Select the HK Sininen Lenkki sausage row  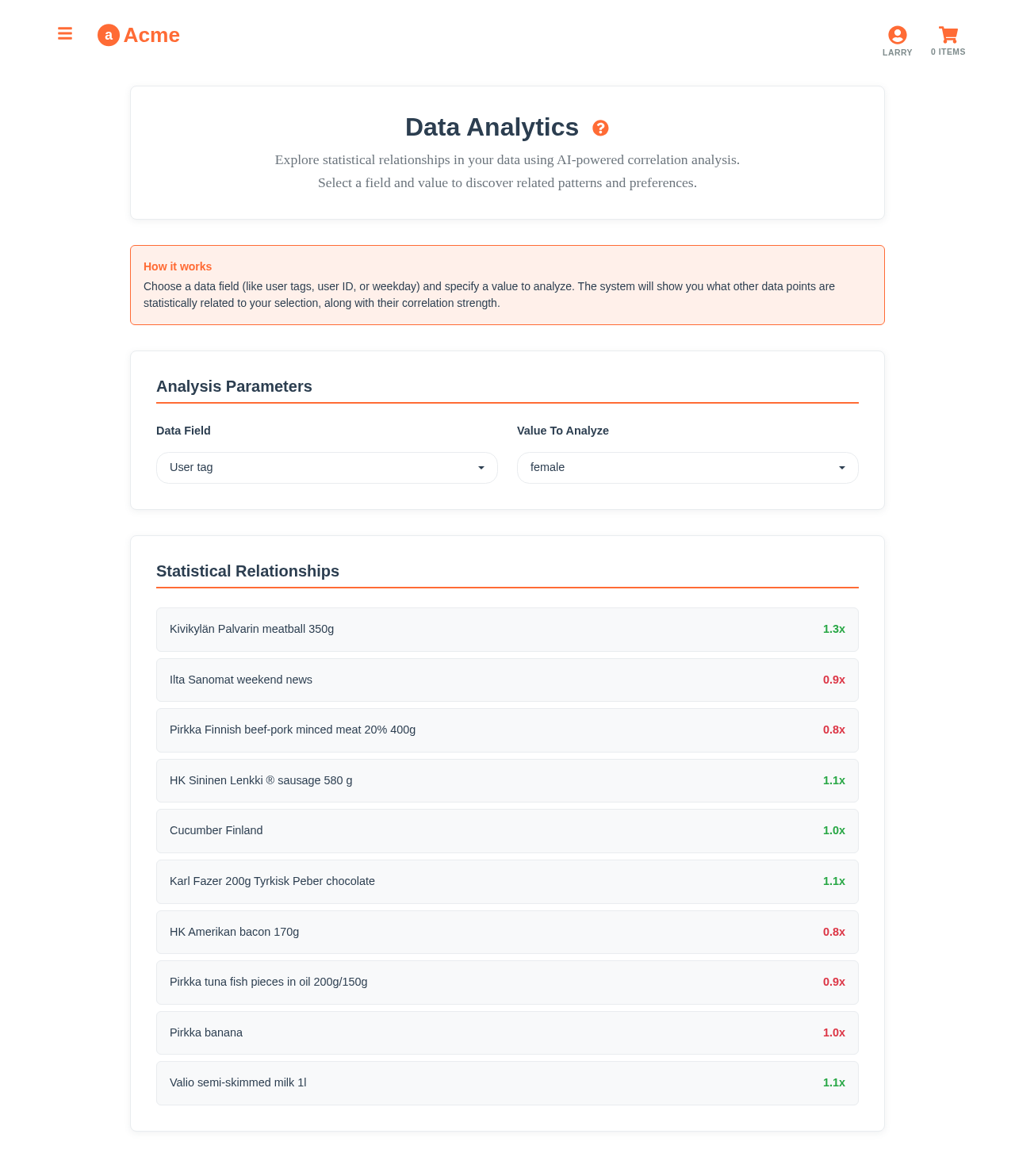tap(507, 780)
